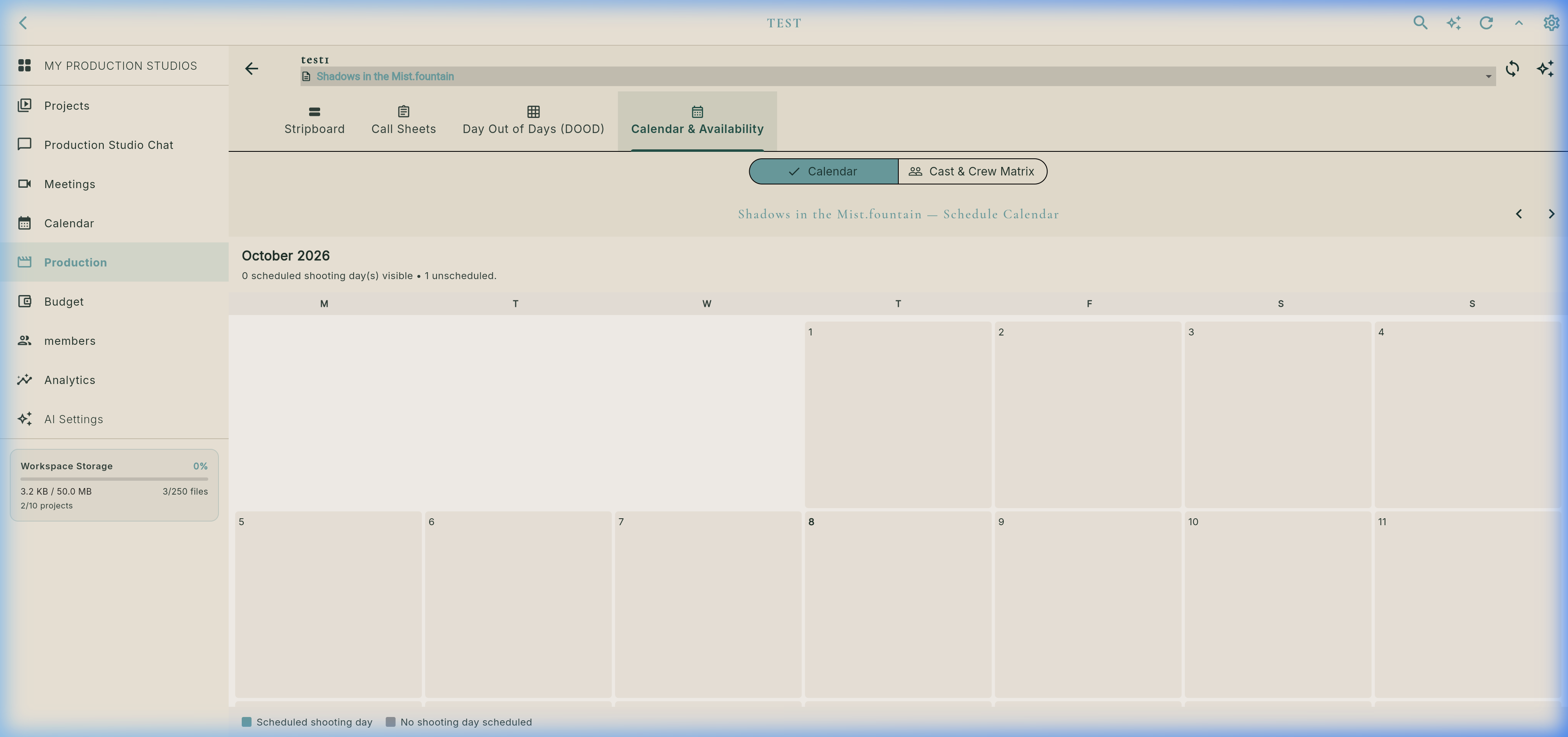This screenshot has height=737, width=1568.
Task: Collapse the top bar with the up chevron
Action: pyautogui.click(x=1519, y=22)
